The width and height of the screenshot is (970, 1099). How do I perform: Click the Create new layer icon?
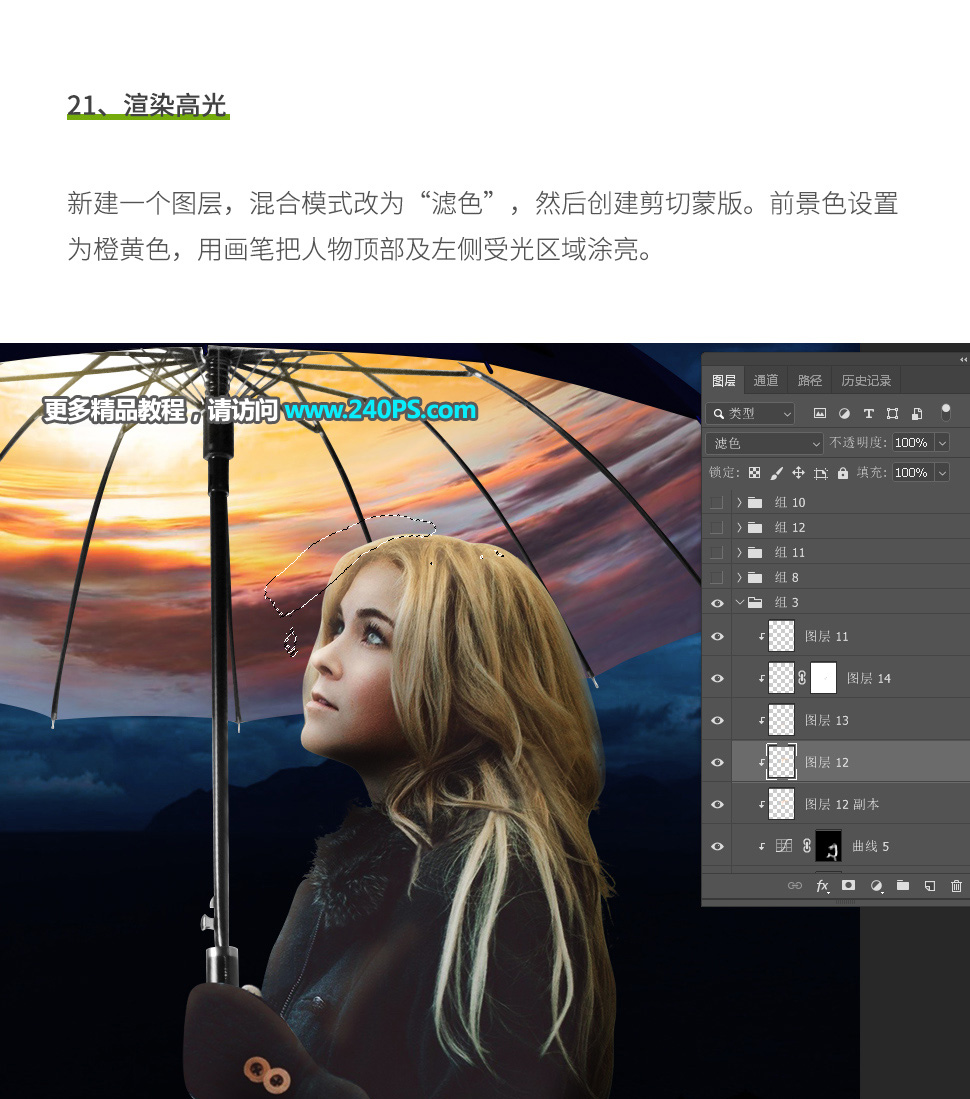coord(929,886)
